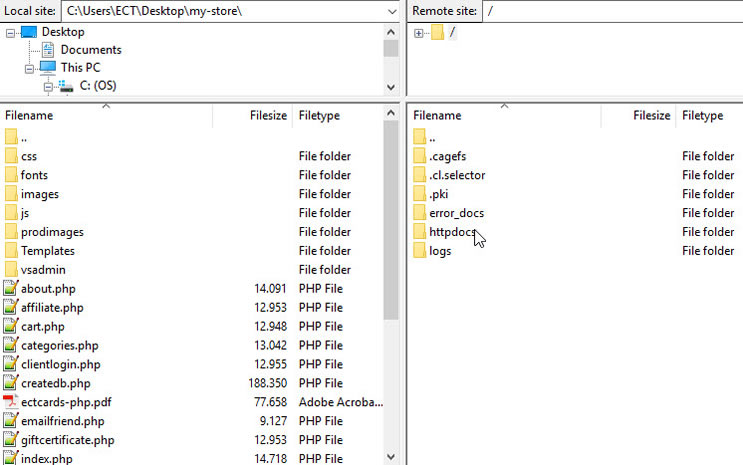Select Documents in the local tree
Screen dimensions: 743x465
(x=91, y=50)
